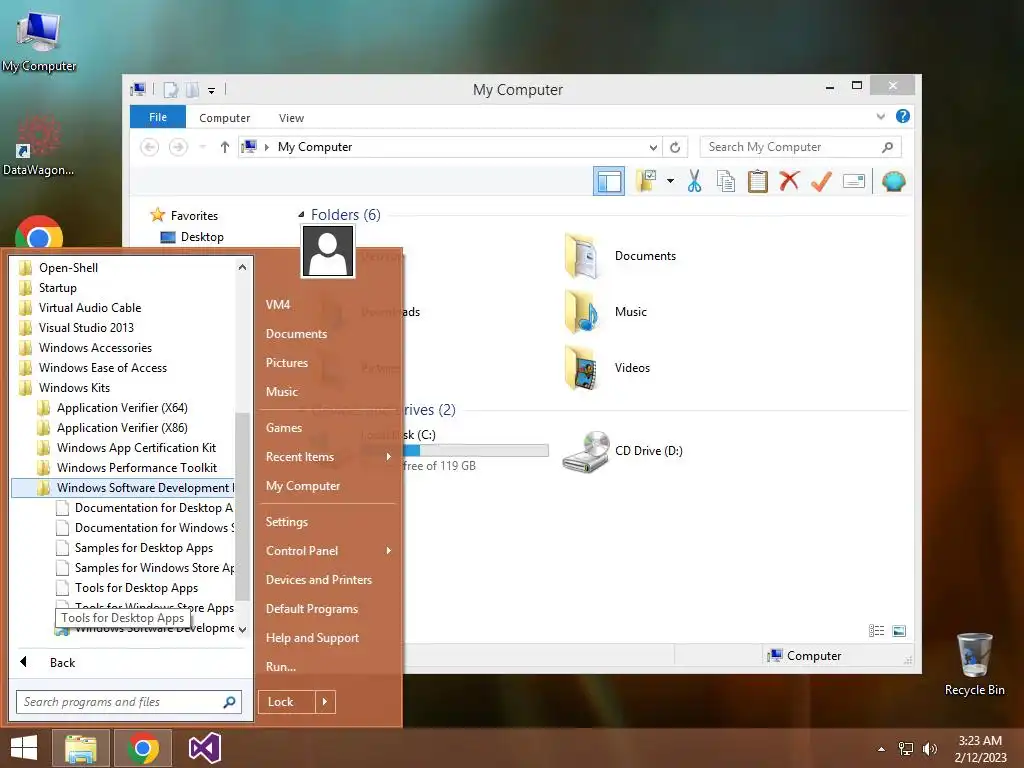Toggle the navigation pane icon
Viewport: 1024px width, 768px height.
(x=609, y=181)
